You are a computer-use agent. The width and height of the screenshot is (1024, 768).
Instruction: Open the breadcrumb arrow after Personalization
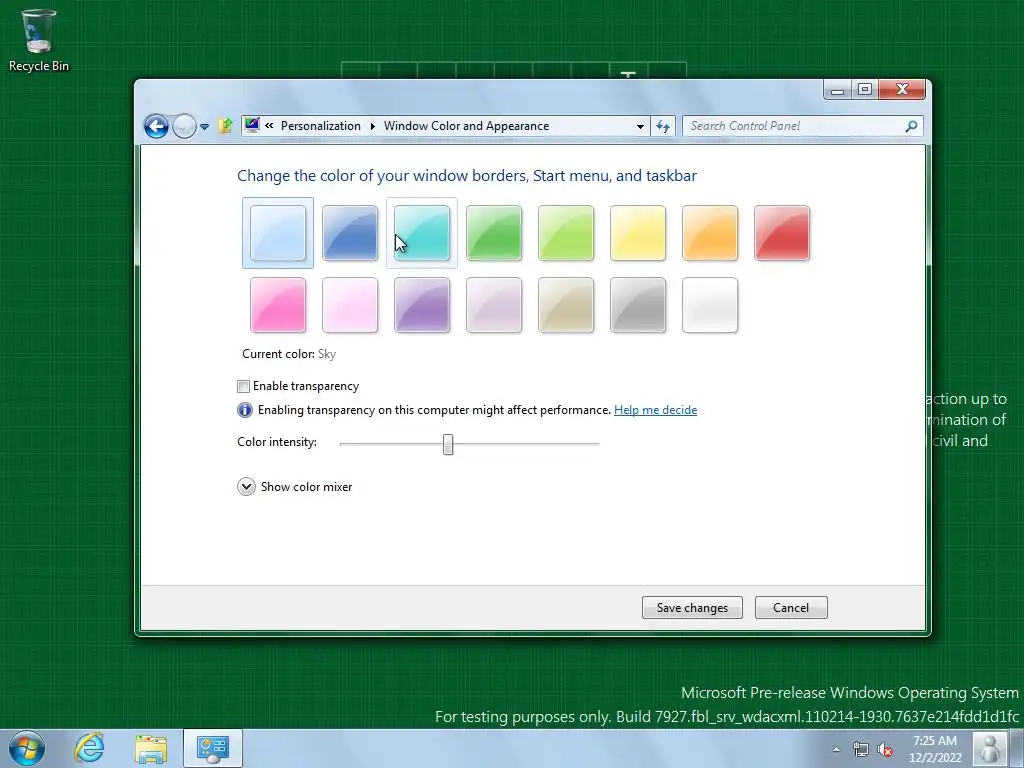click(x=372, y=126)
